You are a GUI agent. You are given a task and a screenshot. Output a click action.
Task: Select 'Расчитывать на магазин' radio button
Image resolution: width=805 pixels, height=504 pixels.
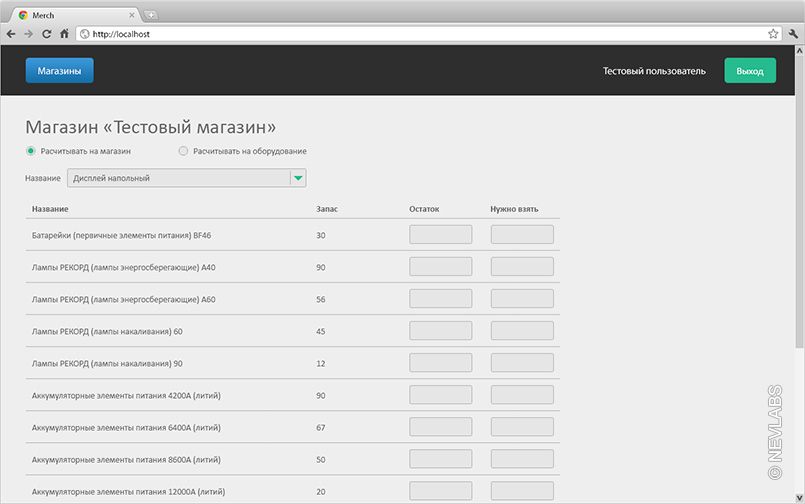point(31,151)
